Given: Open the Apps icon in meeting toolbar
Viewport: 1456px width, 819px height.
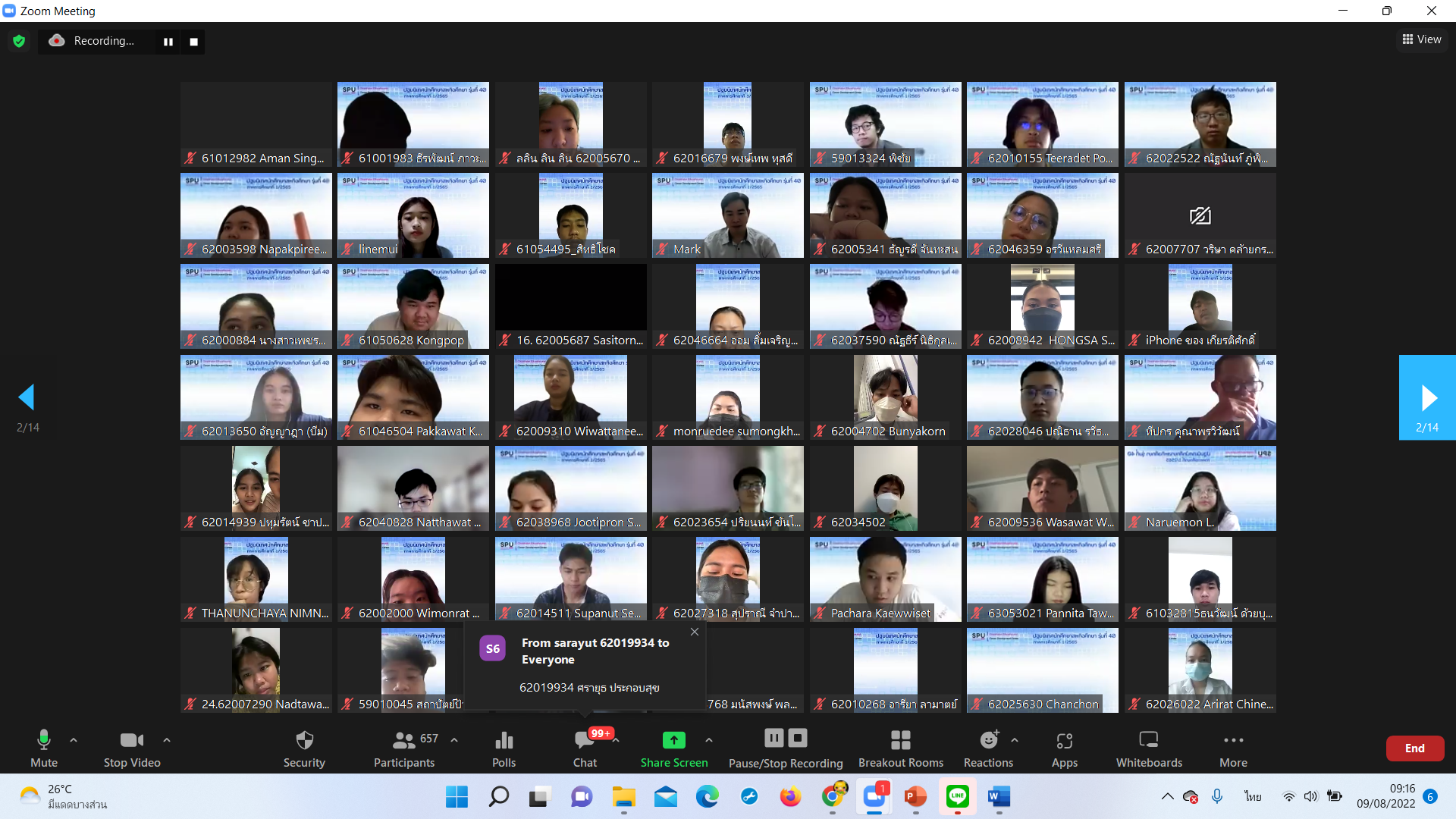Looking at the screenshot, I should click(1064, 740).
